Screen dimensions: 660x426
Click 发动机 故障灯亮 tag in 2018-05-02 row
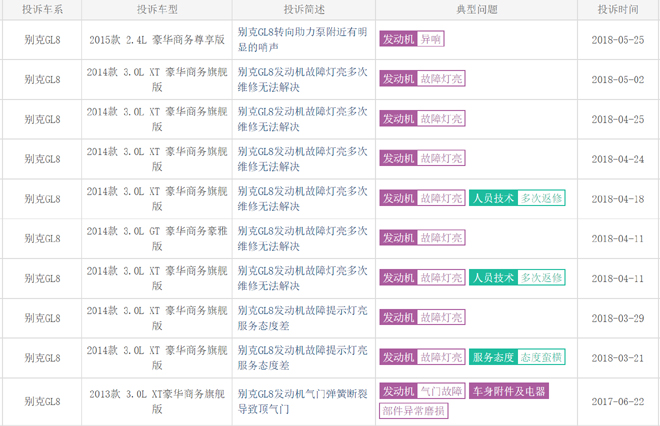(422, 78)
